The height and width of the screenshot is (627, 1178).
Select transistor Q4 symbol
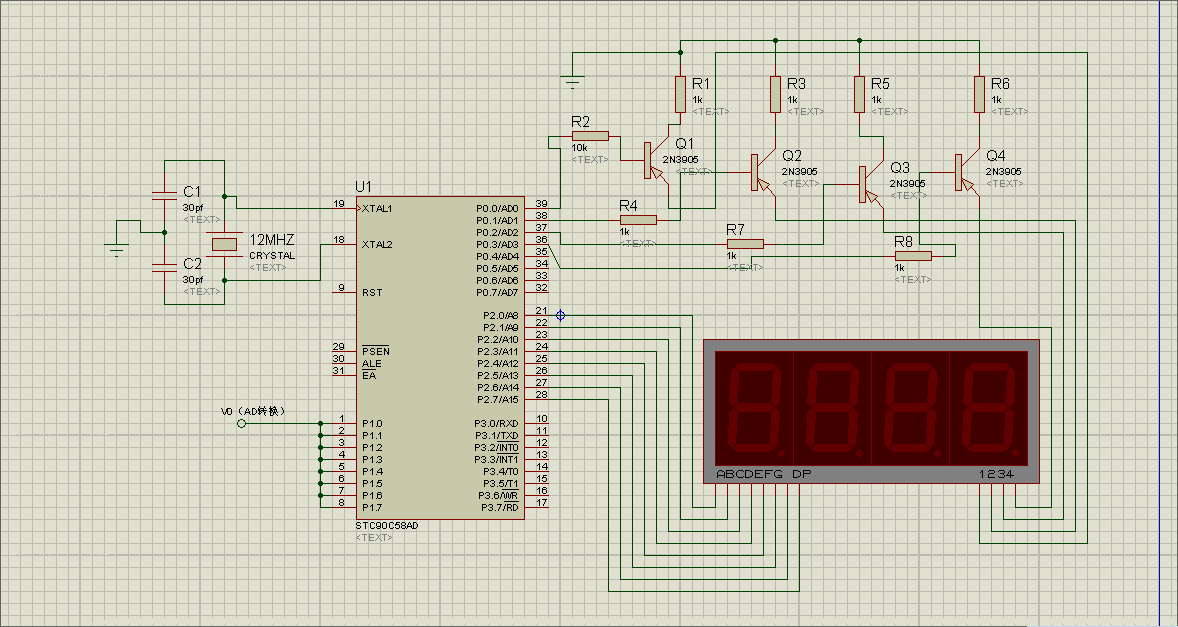pyautogui.click(x=965, y=172)
